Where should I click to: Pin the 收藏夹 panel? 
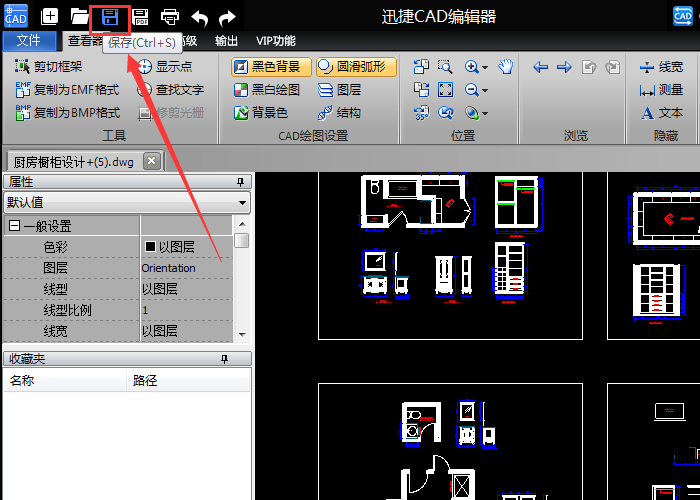coord(225,359)
